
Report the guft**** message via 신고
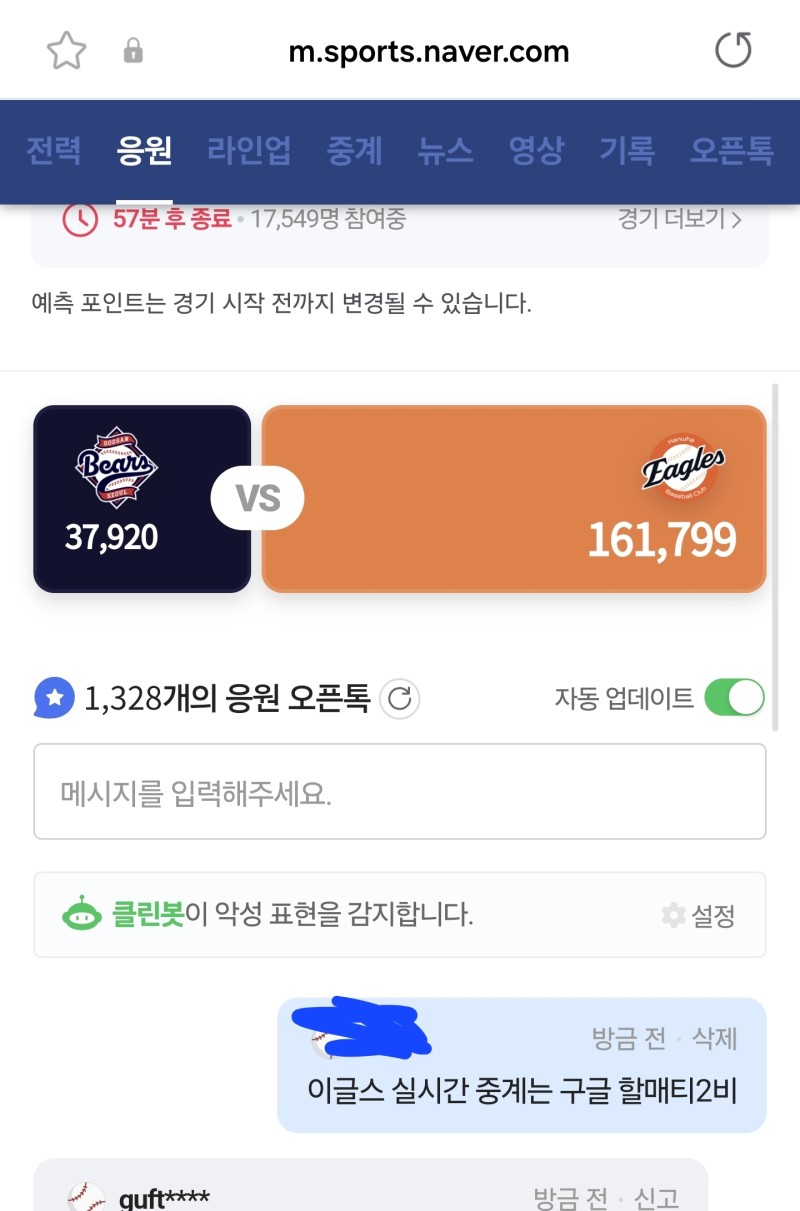pyautogui.click(x=656, y=1198)
